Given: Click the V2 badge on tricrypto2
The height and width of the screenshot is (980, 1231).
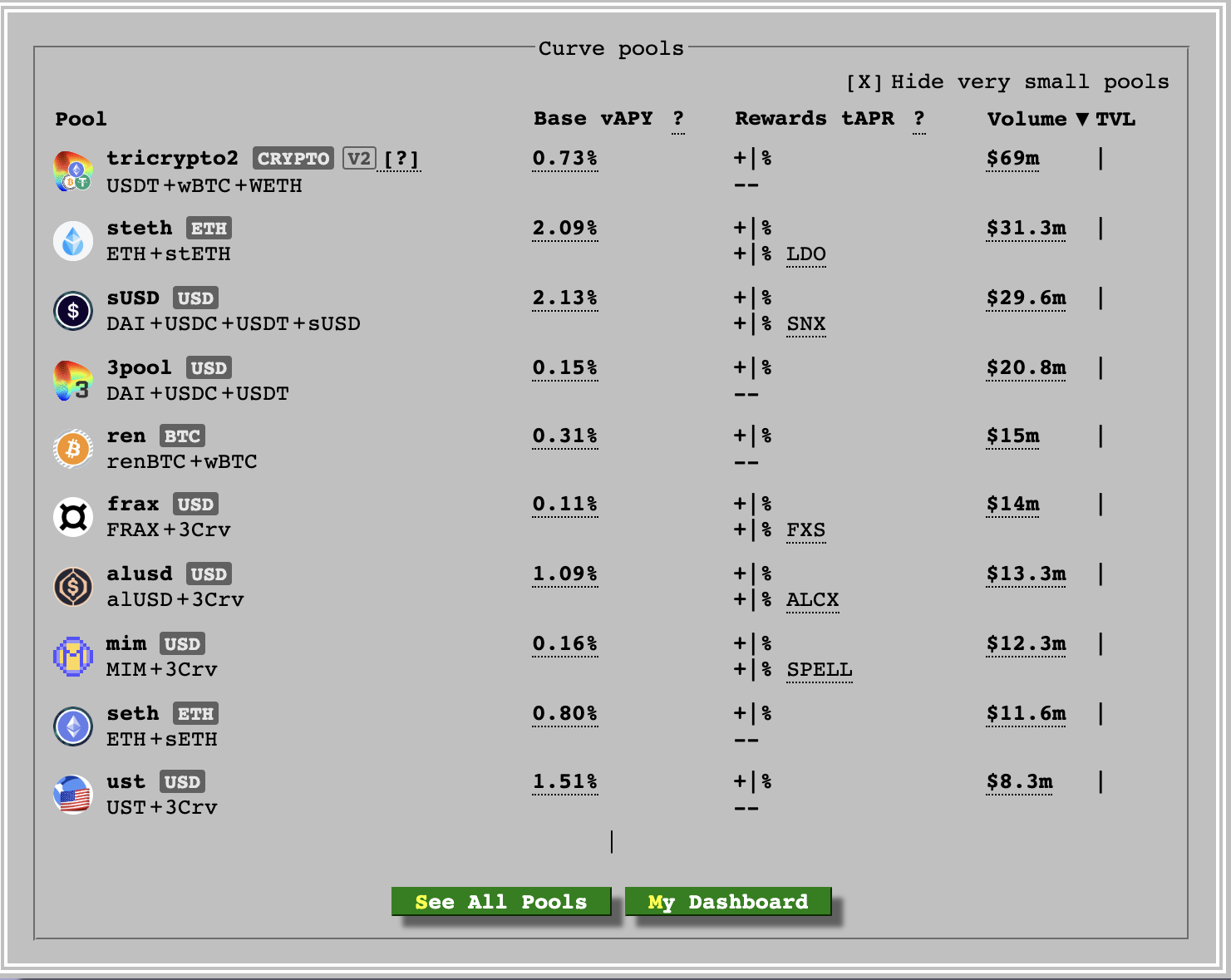Looking at the screenshot, I should pyautogui.click(x=359, y=159).
